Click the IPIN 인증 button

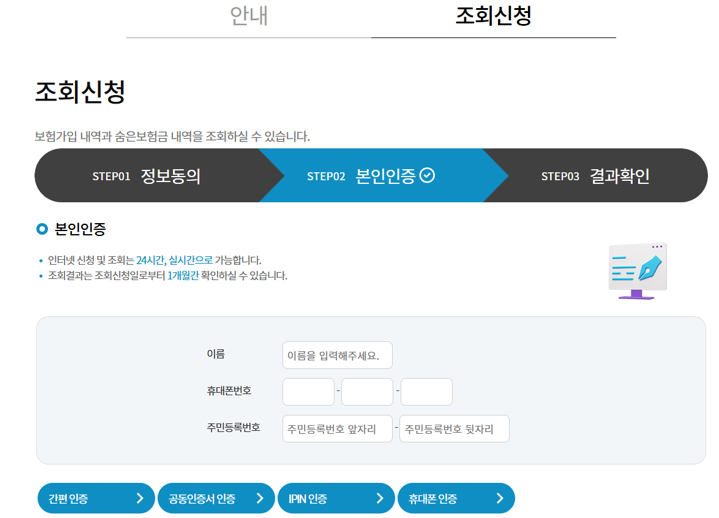tap(336, 498)
